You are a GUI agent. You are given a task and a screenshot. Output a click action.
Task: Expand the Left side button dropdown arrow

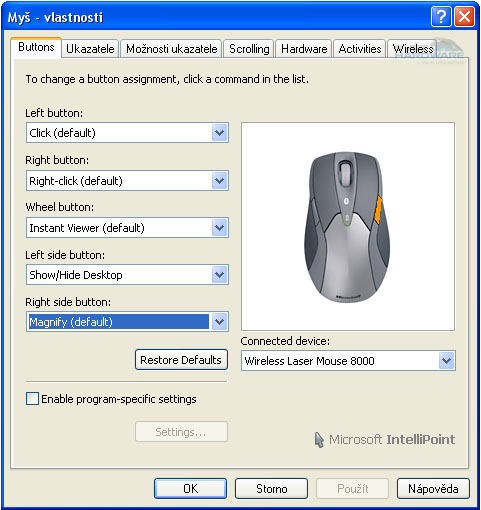click(x=219, y=275)
